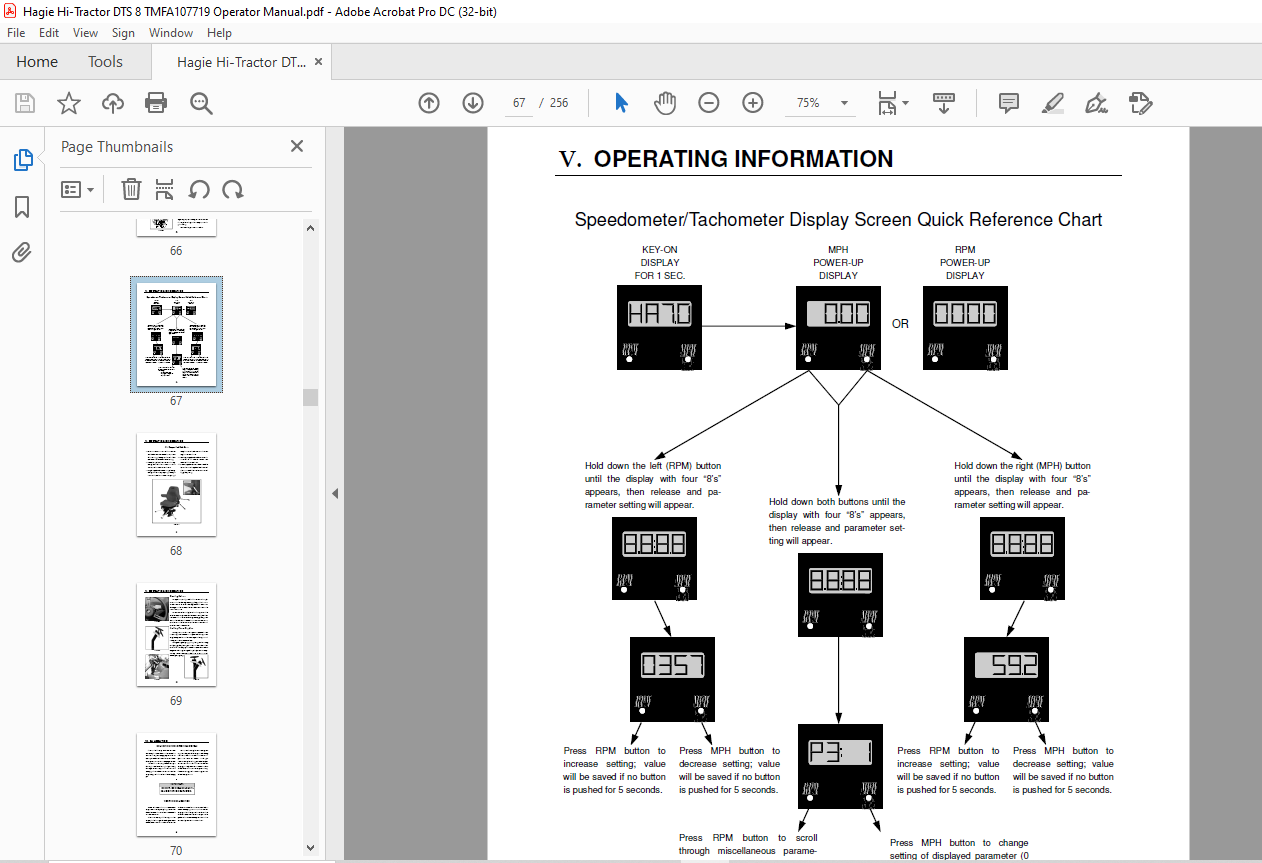Close the Hagie Hi-Tractor document tab
The image size is (1262, 863).
(x=319, y=62)
